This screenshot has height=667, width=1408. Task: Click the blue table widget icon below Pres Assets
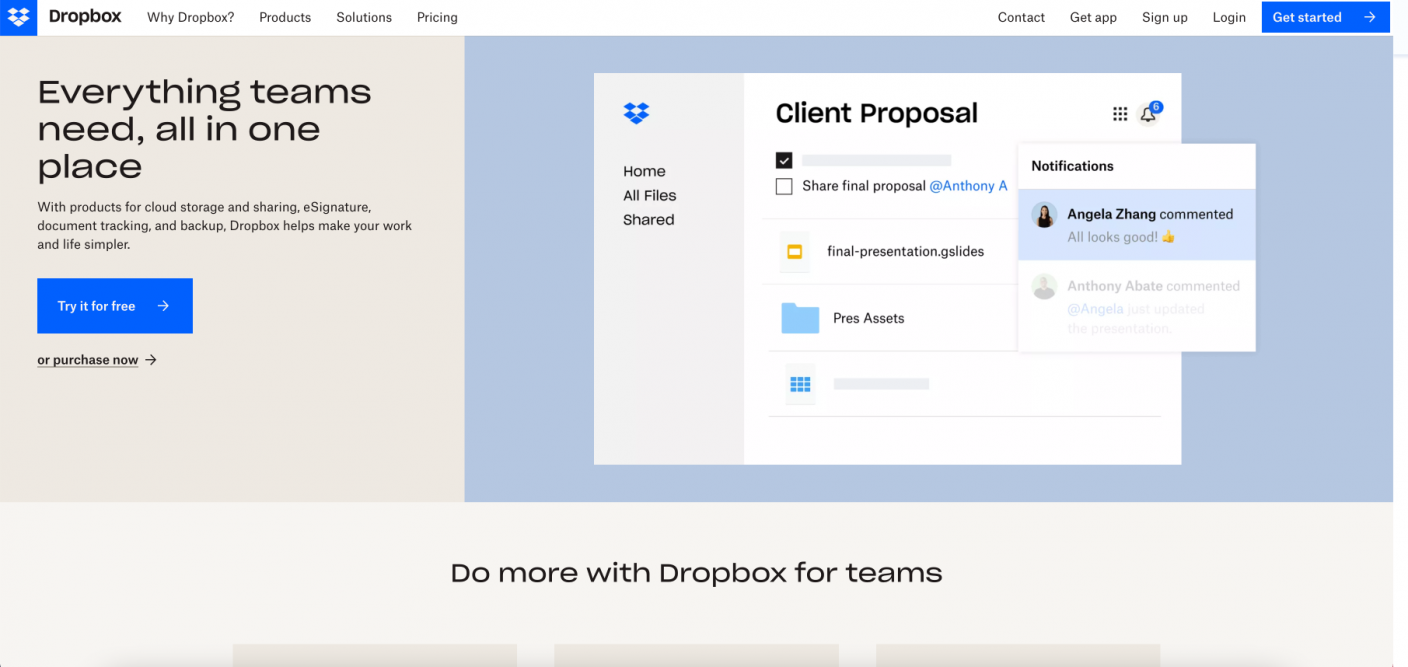click(800, 384)
